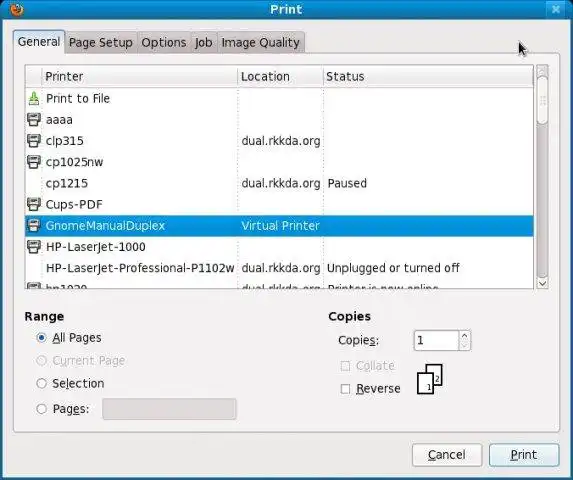Toggle the Collate checkbox

click(345, 366)
